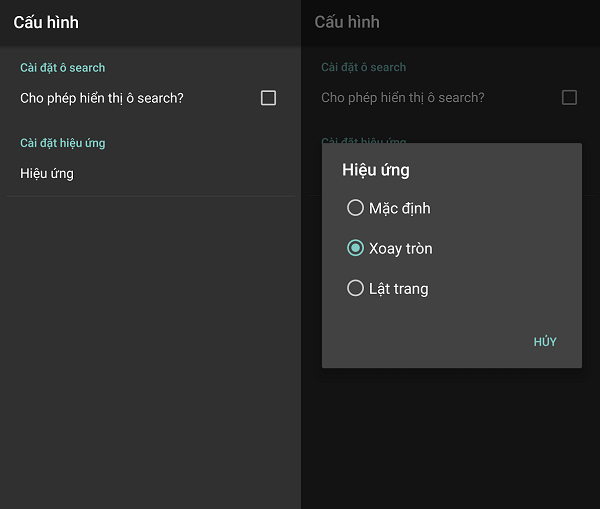Click the dimmed 'Cấu hình' title behind the dialog
Viewport: 600px width, 509px height.
347,22
